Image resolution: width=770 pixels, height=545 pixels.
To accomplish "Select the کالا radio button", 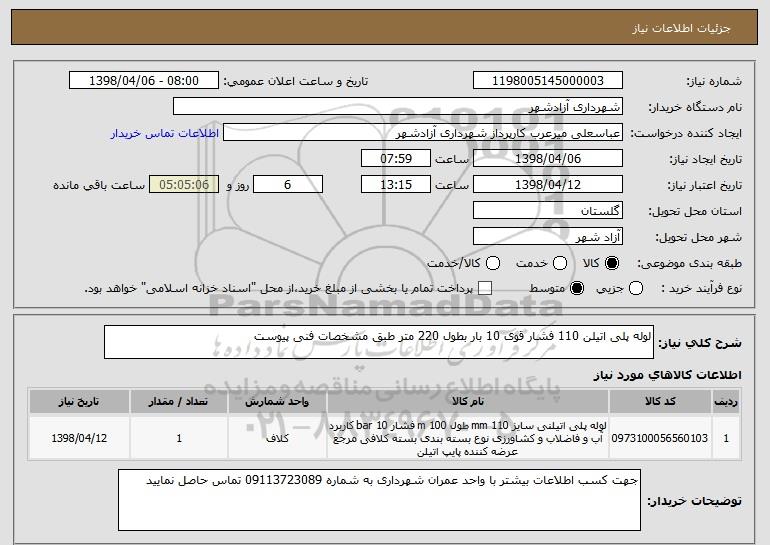I will 612,263.
